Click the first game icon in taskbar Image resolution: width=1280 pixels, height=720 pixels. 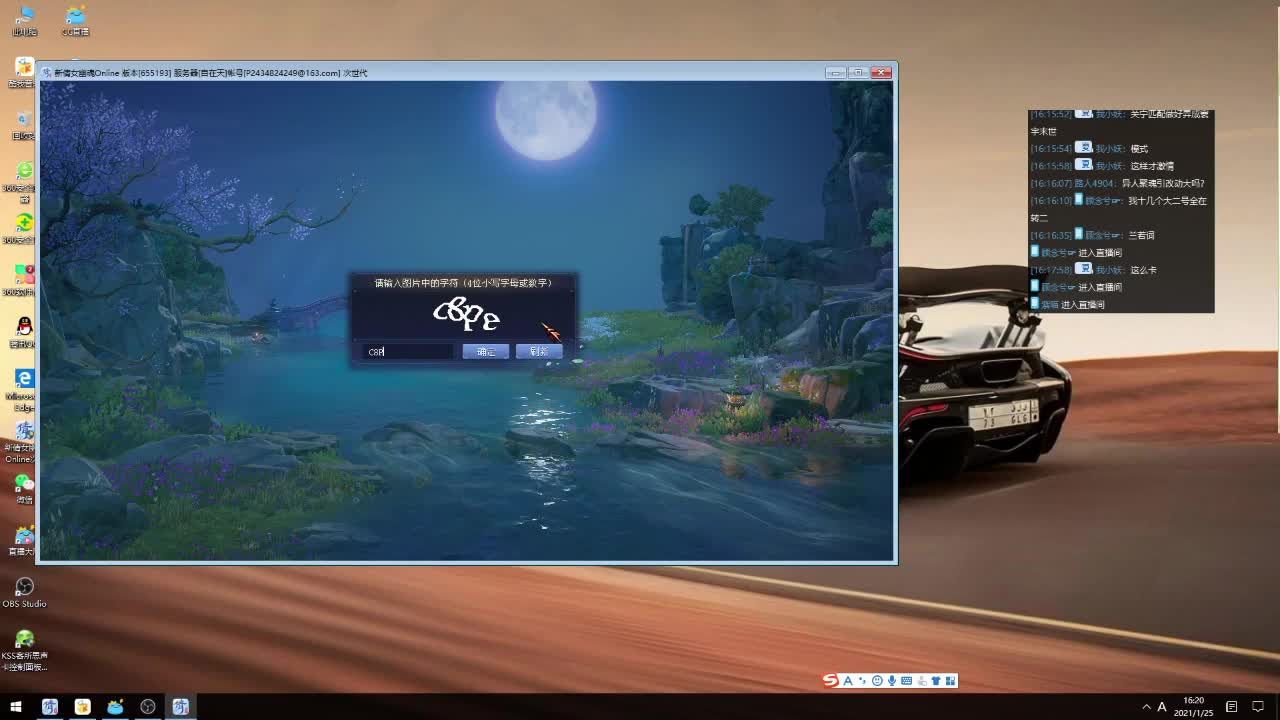click(x=50, y=706)
